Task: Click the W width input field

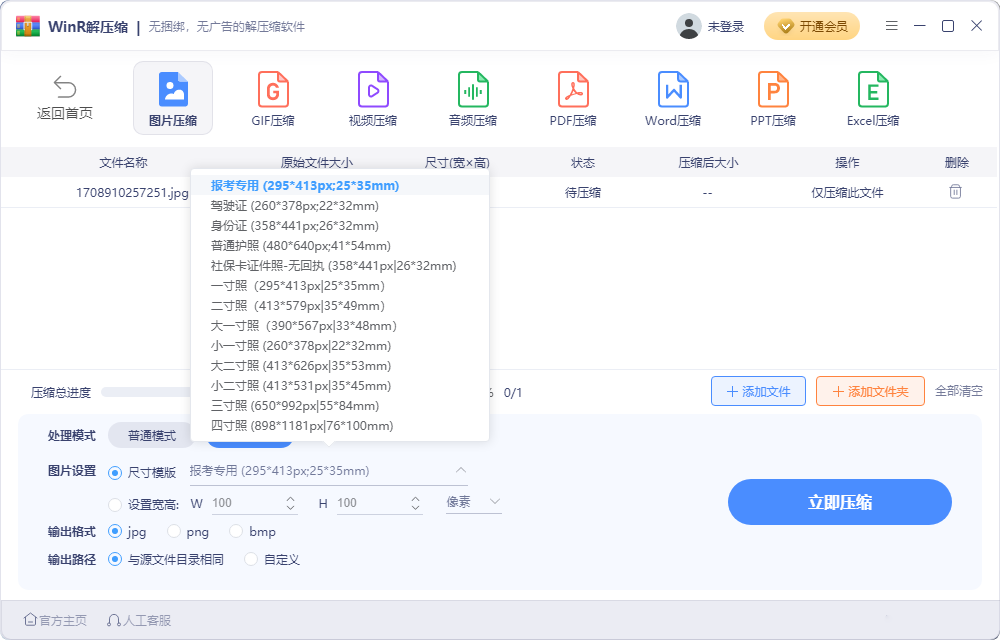Action: tap(245, 503)
